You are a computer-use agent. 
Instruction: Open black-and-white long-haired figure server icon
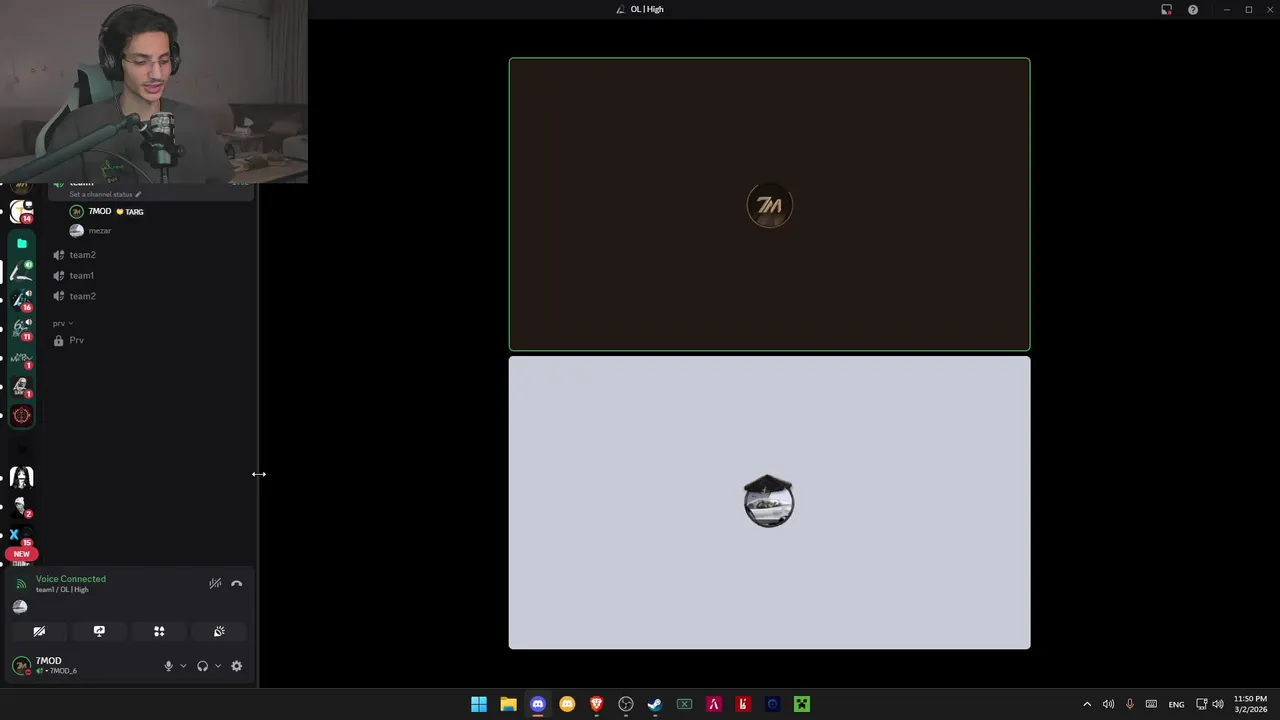[21, 478]
